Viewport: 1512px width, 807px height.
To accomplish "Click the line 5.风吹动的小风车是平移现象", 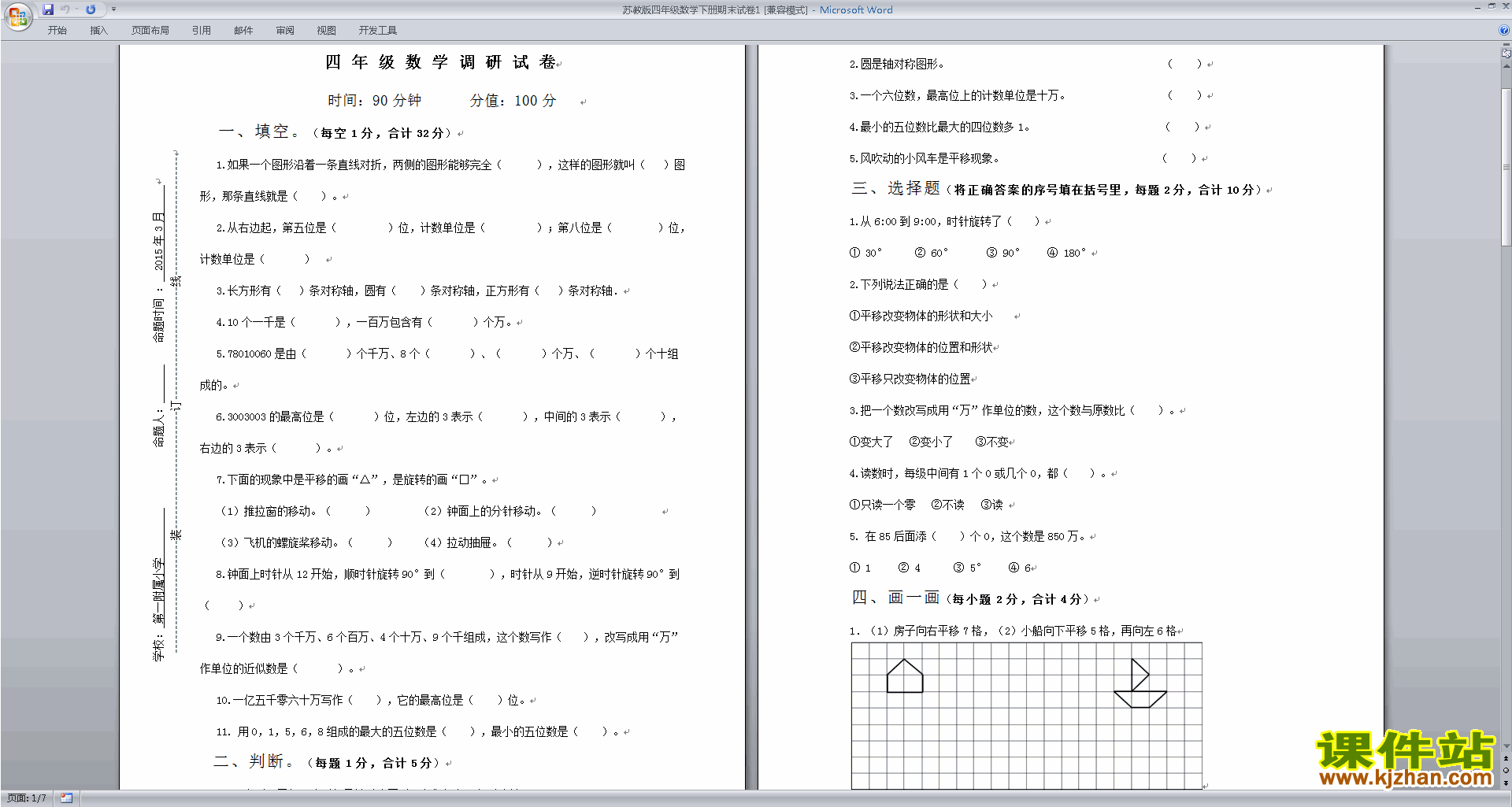I will [925, 158].
